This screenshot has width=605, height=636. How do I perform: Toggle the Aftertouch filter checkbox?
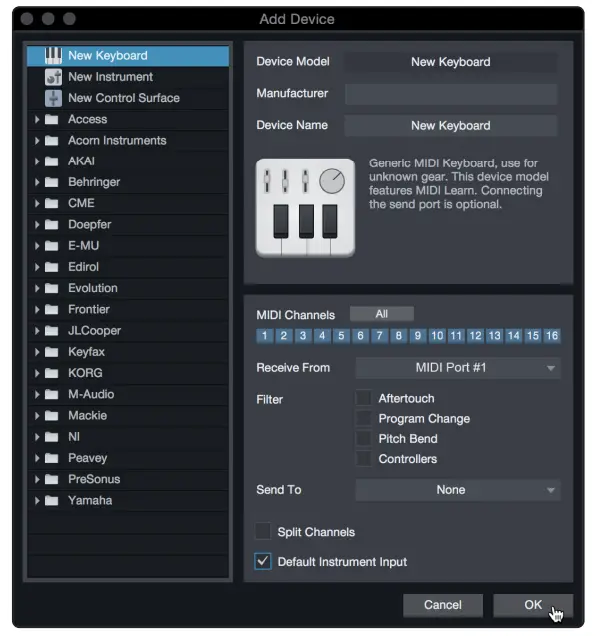pyautogui.click(x=363, y=398)
